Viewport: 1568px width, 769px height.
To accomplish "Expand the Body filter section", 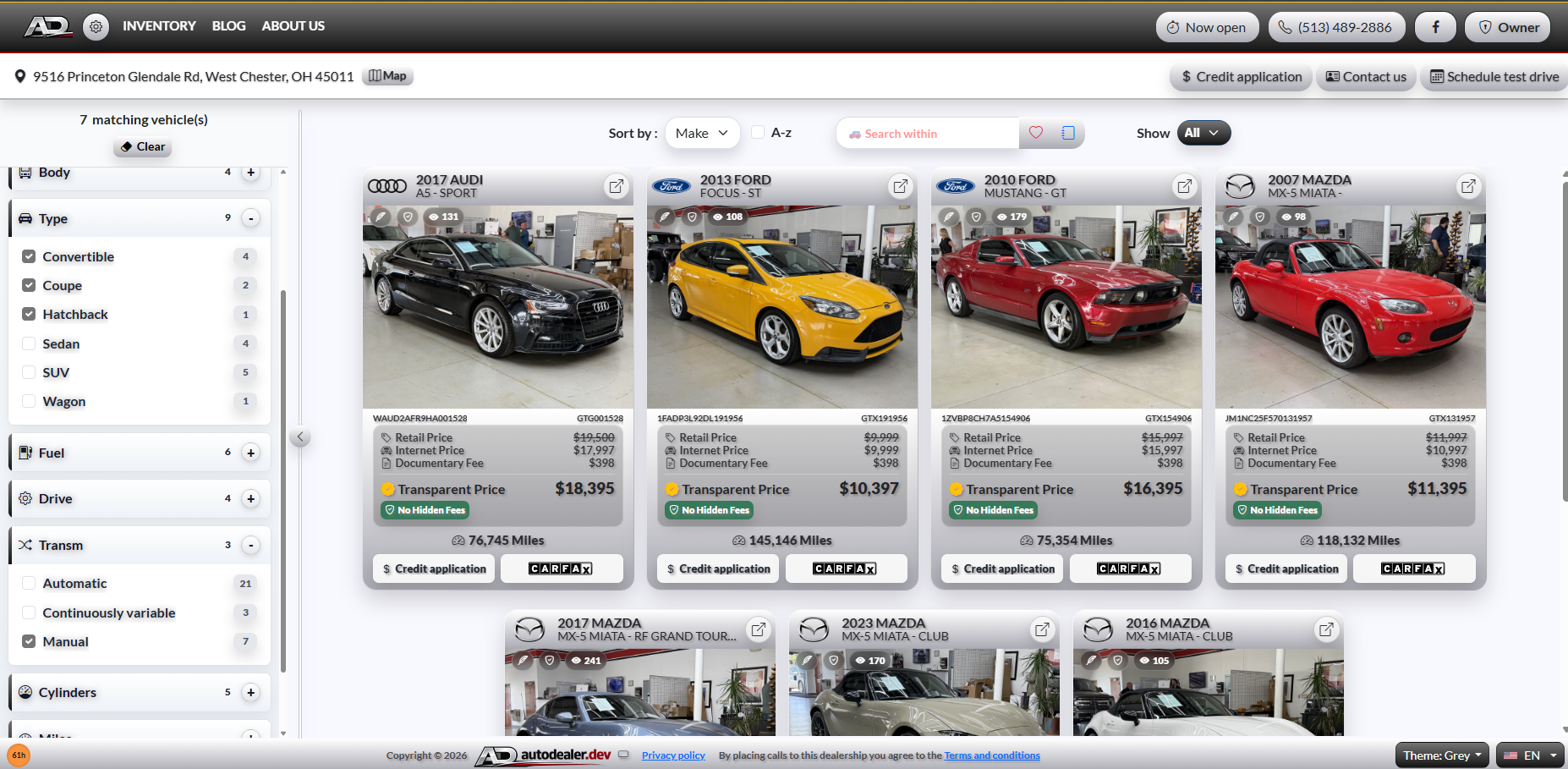I will click(250, 173).
